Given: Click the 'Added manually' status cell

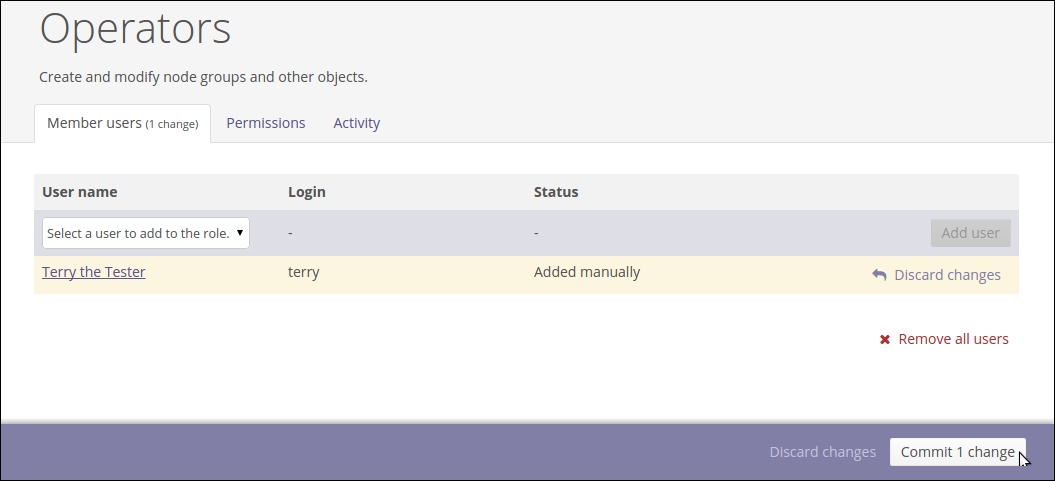Looking at the screenshot, I should tap(586, 272).
